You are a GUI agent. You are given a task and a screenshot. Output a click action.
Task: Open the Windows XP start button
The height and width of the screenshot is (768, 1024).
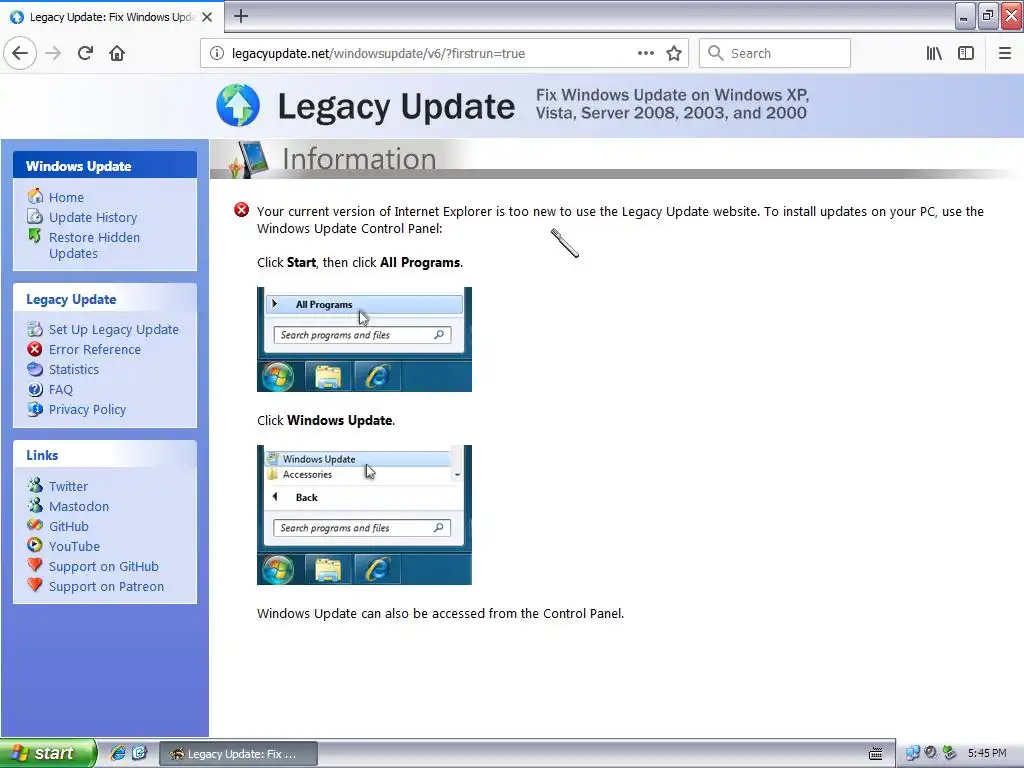[48, 753]
